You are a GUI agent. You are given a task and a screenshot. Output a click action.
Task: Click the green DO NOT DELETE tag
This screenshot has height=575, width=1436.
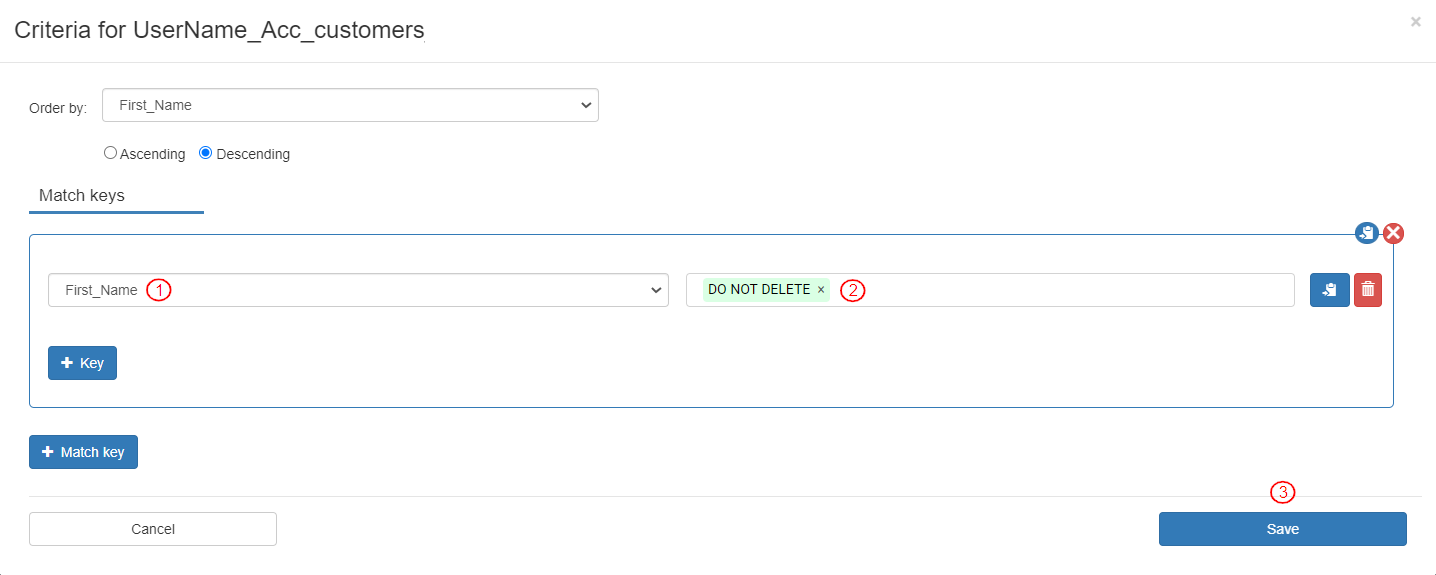[x=759, y=290]
